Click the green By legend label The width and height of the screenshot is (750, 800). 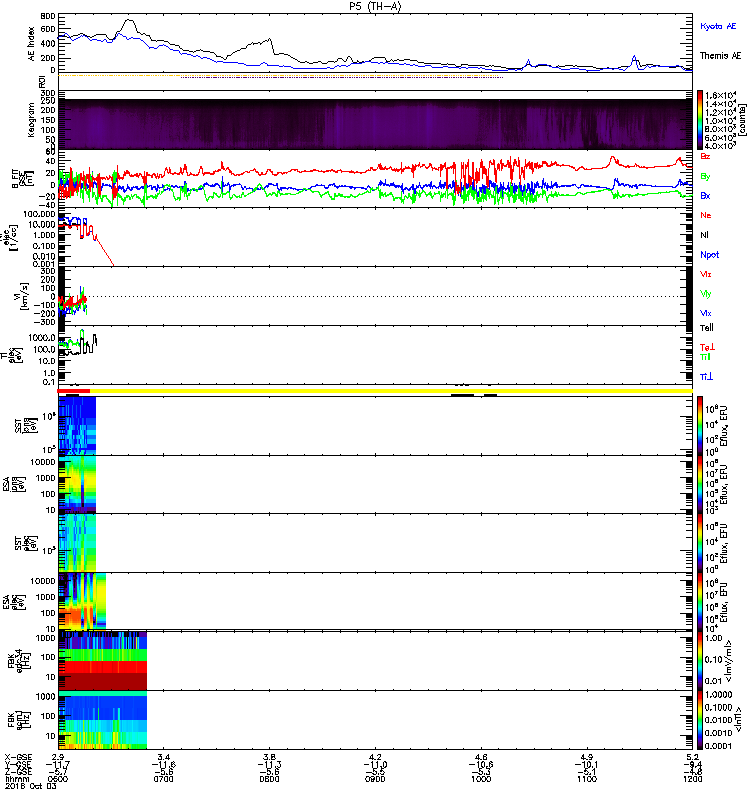coord(705,177)
